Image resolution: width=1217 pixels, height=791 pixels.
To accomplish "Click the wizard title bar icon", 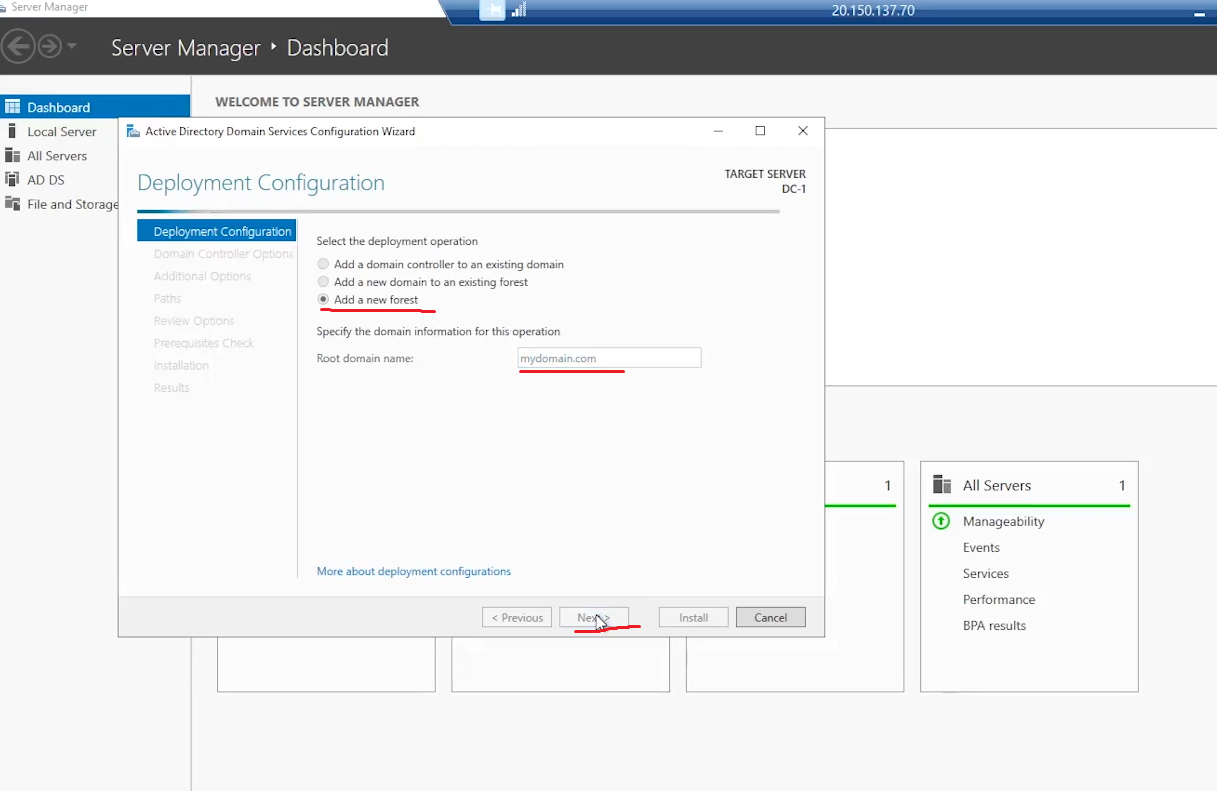I will pos(133,131).
